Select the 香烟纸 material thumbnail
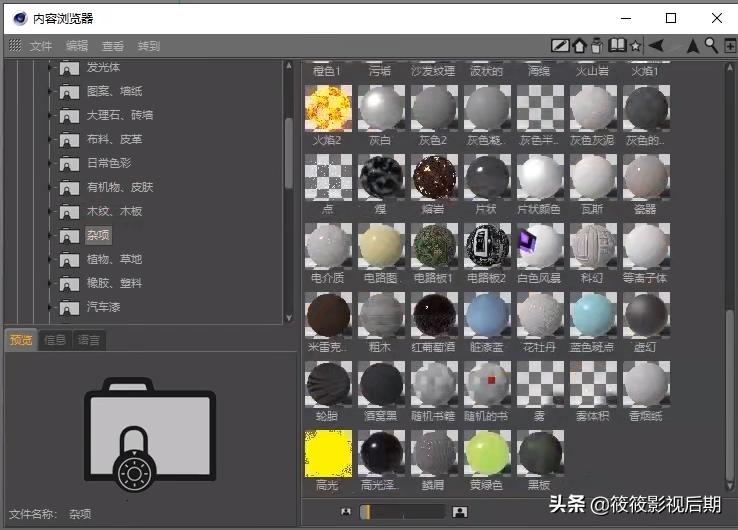Image resolution: width=738 pixels, height=530 pixels. click(x=646, y=384)
